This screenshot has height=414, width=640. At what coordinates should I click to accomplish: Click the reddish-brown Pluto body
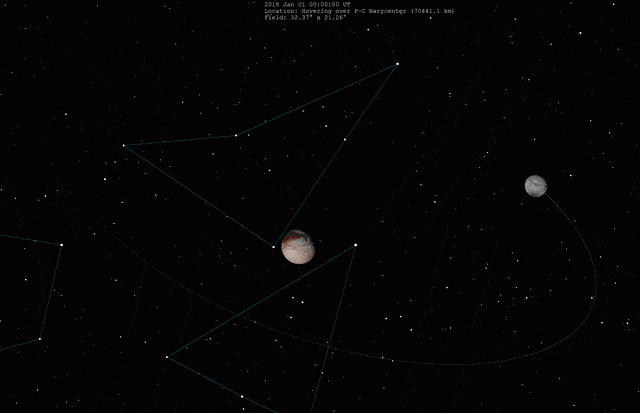click(x=297, y=246)
